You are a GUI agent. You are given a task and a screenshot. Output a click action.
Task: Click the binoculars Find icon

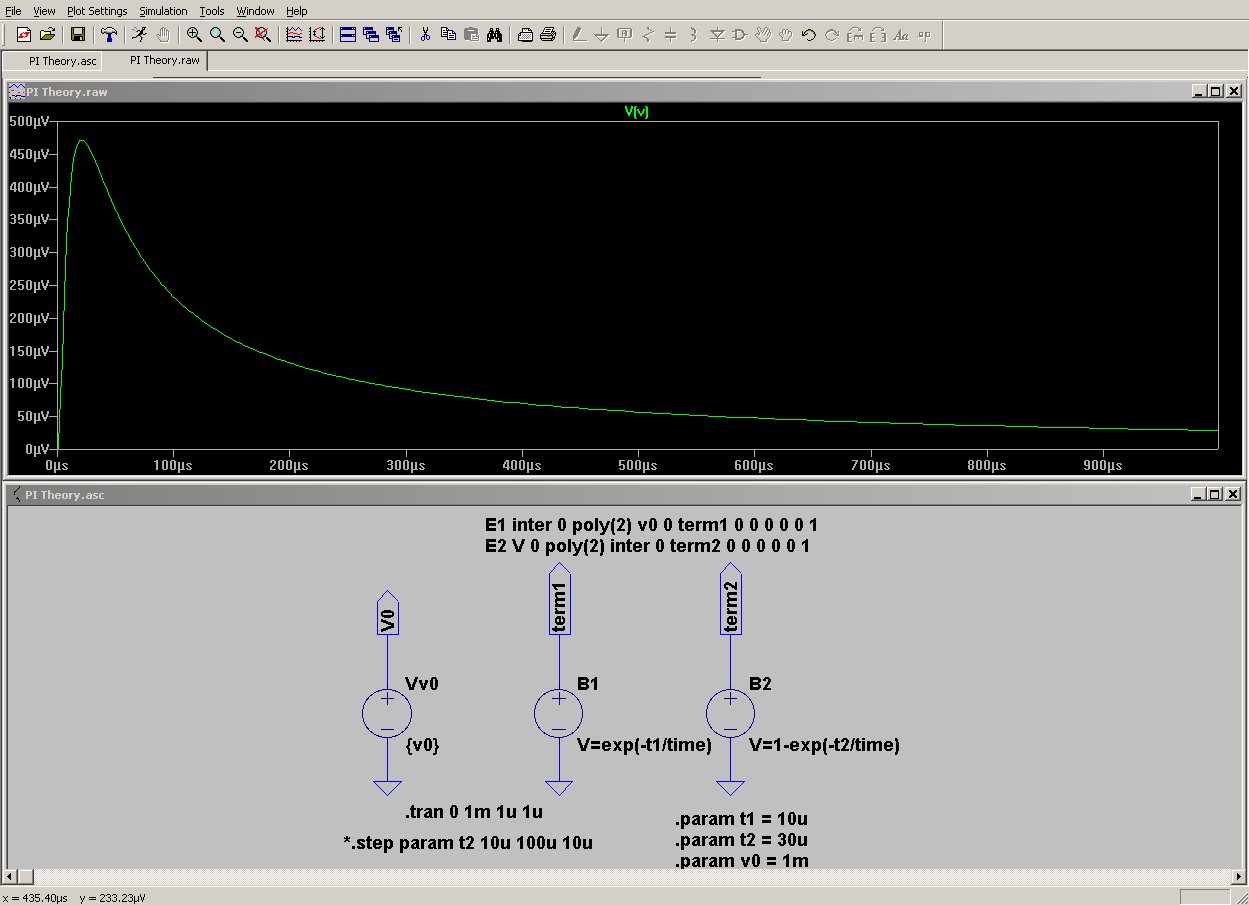[x=494, y=35]
